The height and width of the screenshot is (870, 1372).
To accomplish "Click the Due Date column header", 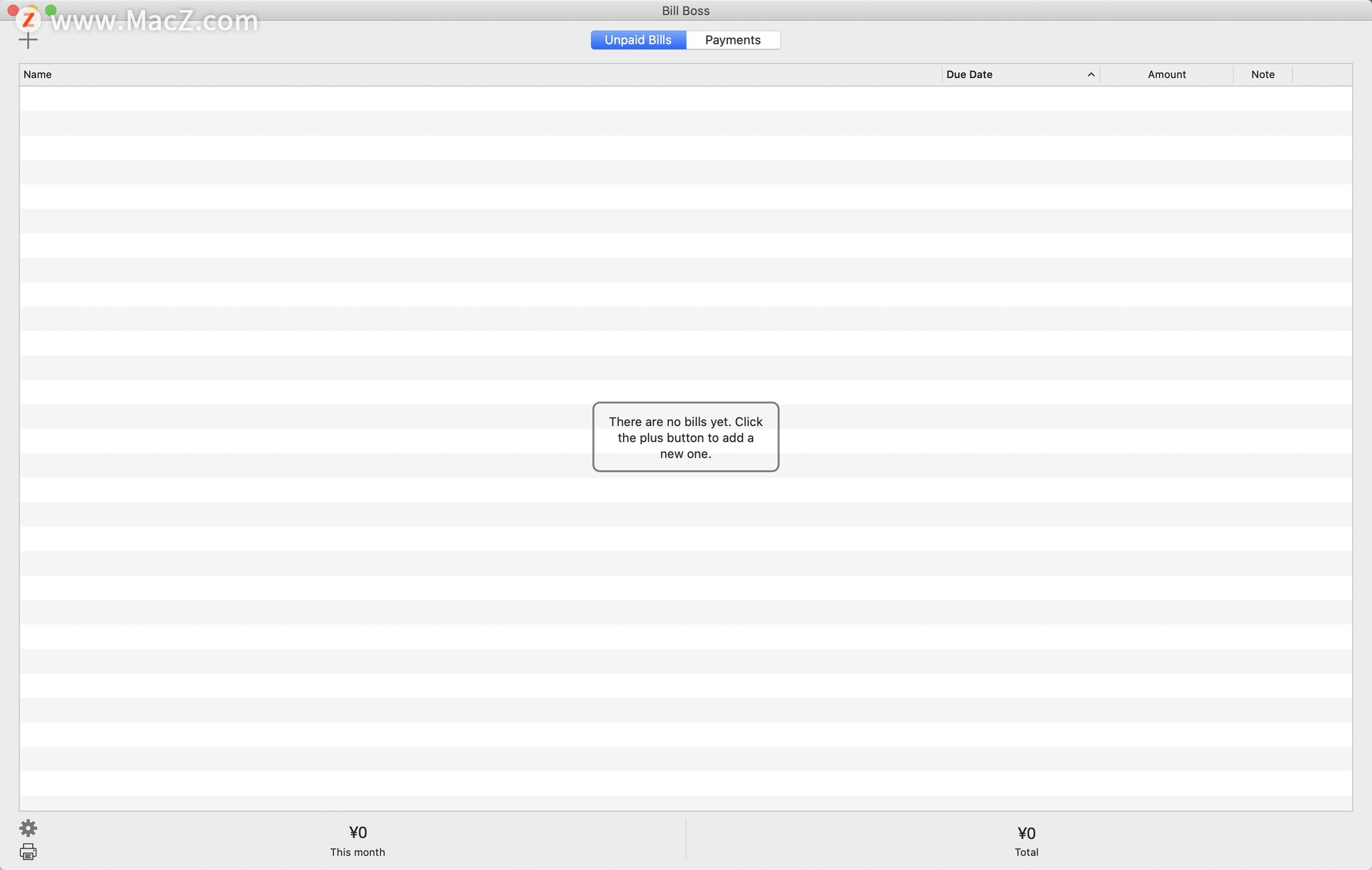I will 1000,74.
